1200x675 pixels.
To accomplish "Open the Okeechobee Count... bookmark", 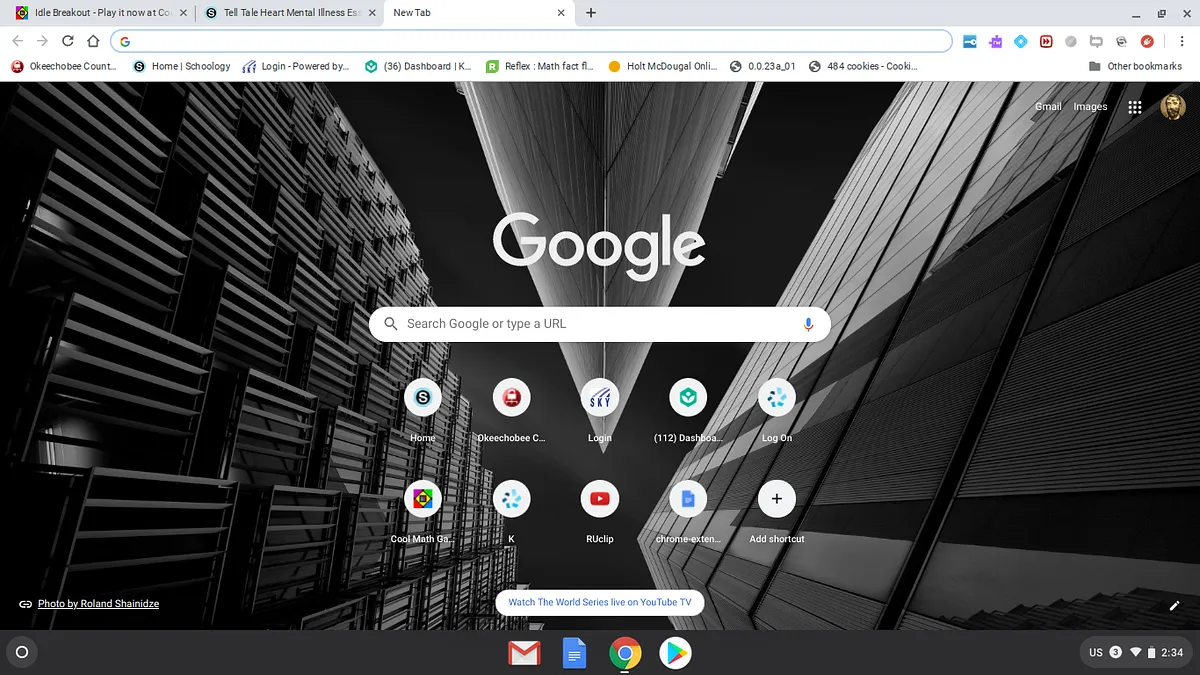I will (64, 66).
